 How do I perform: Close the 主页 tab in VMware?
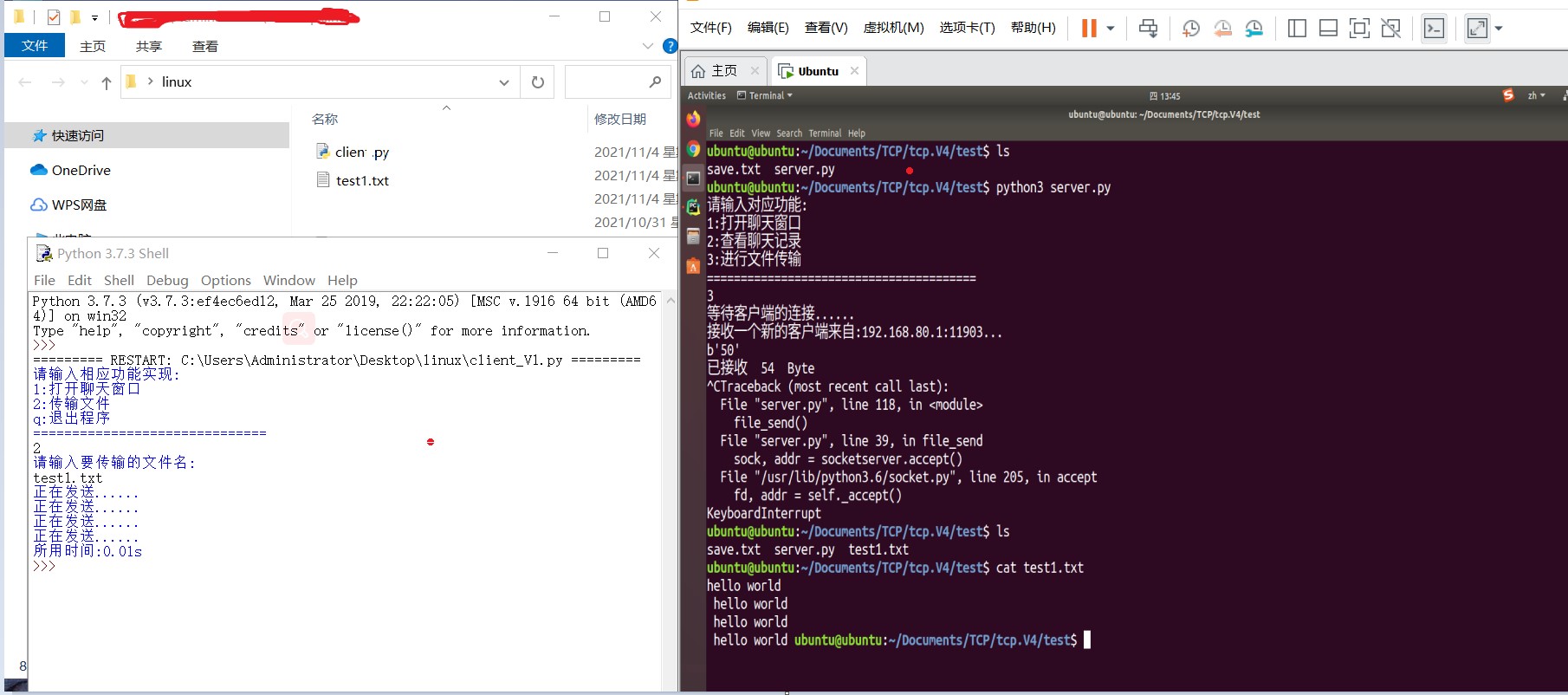coord(755,71)
